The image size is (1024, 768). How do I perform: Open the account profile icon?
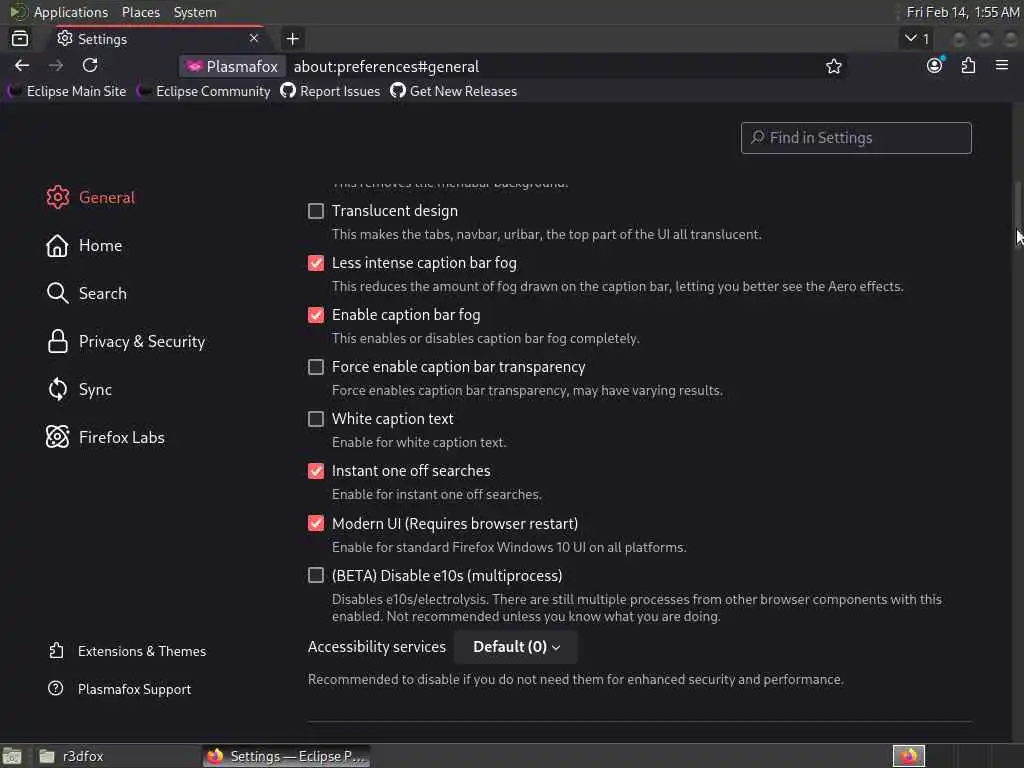tap(935, 65)
